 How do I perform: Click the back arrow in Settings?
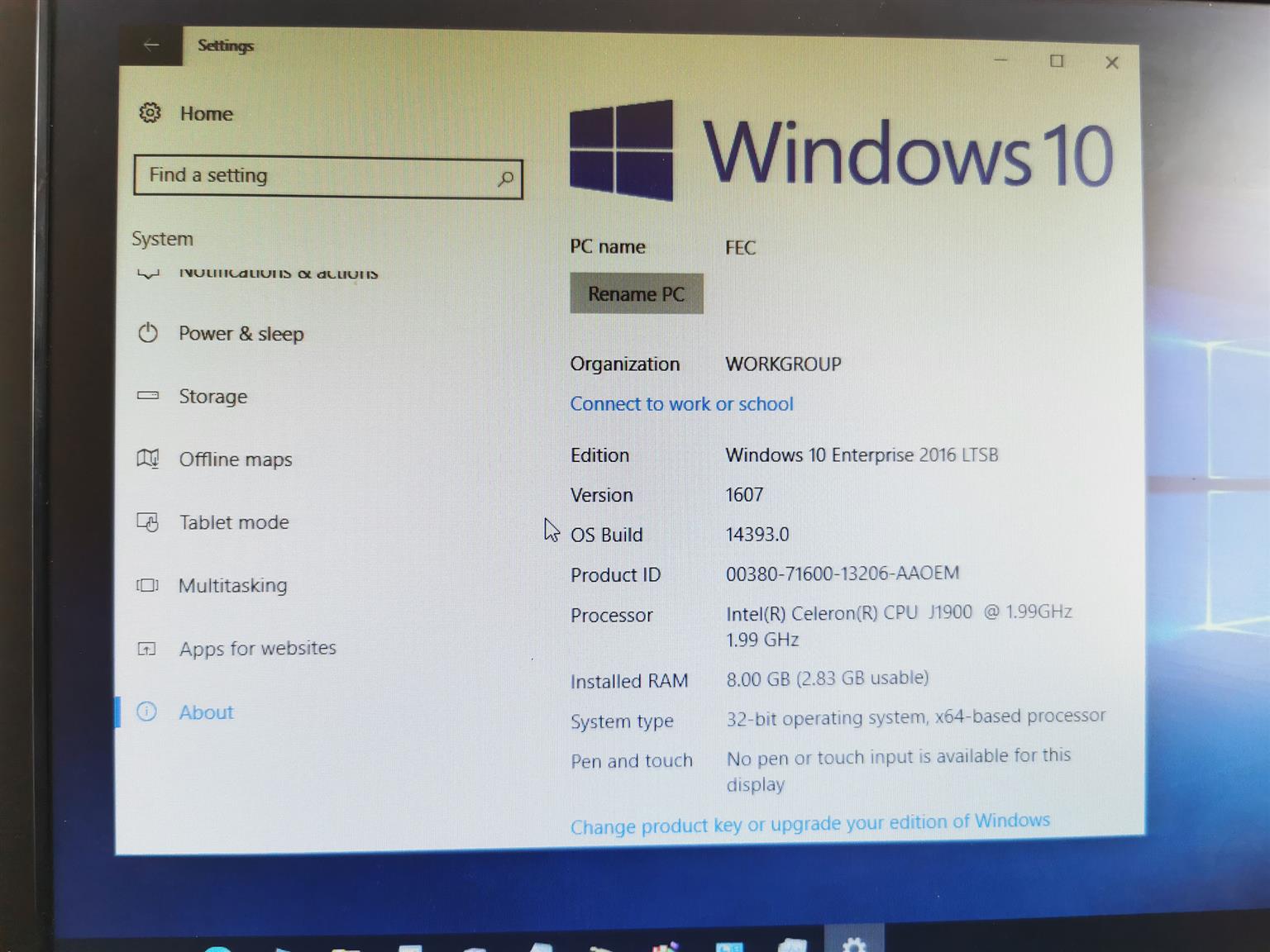point(151,45)
